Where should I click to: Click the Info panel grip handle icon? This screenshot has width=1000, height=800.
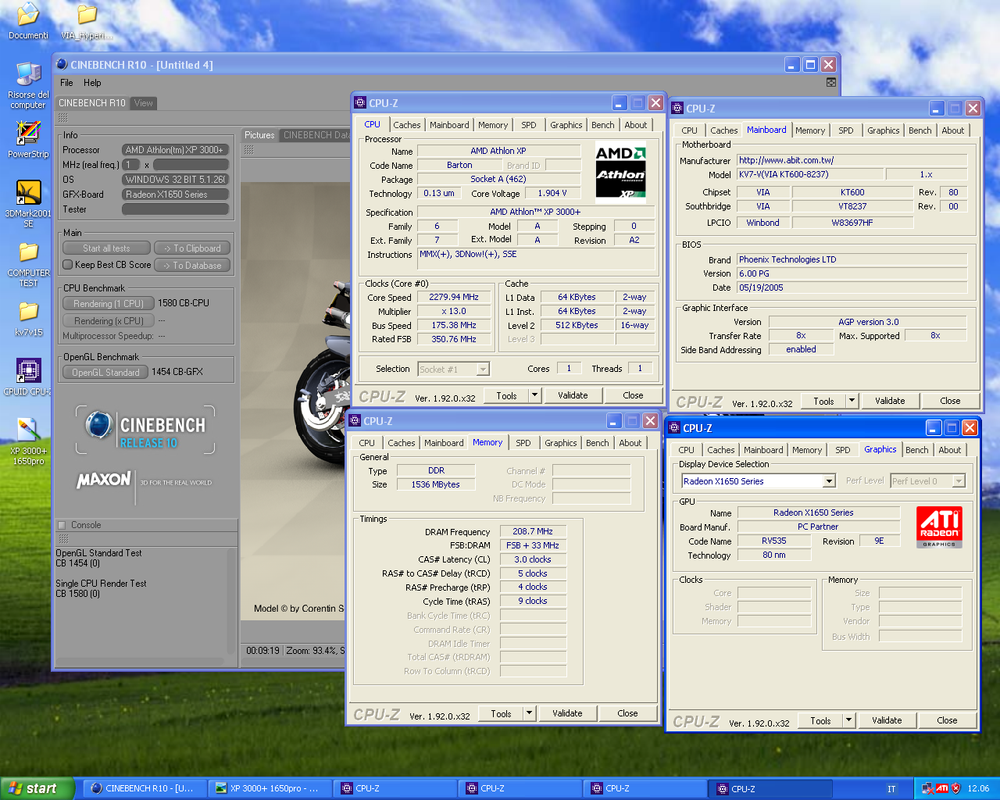(62, 117)
